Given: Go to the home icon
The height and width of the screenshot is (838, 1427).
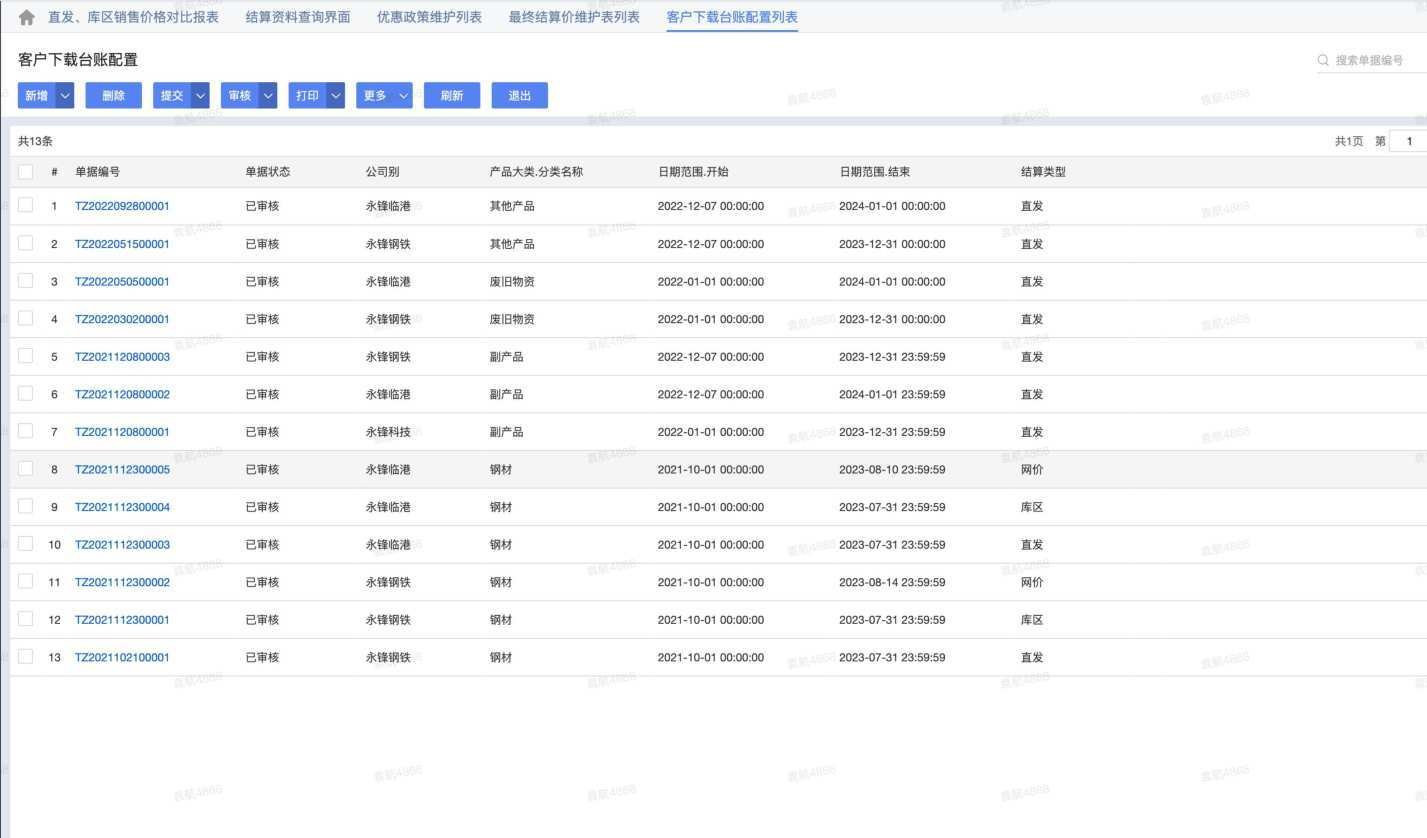Looking at the screenshot, I should pyautogui.click(x=27, y=17).
